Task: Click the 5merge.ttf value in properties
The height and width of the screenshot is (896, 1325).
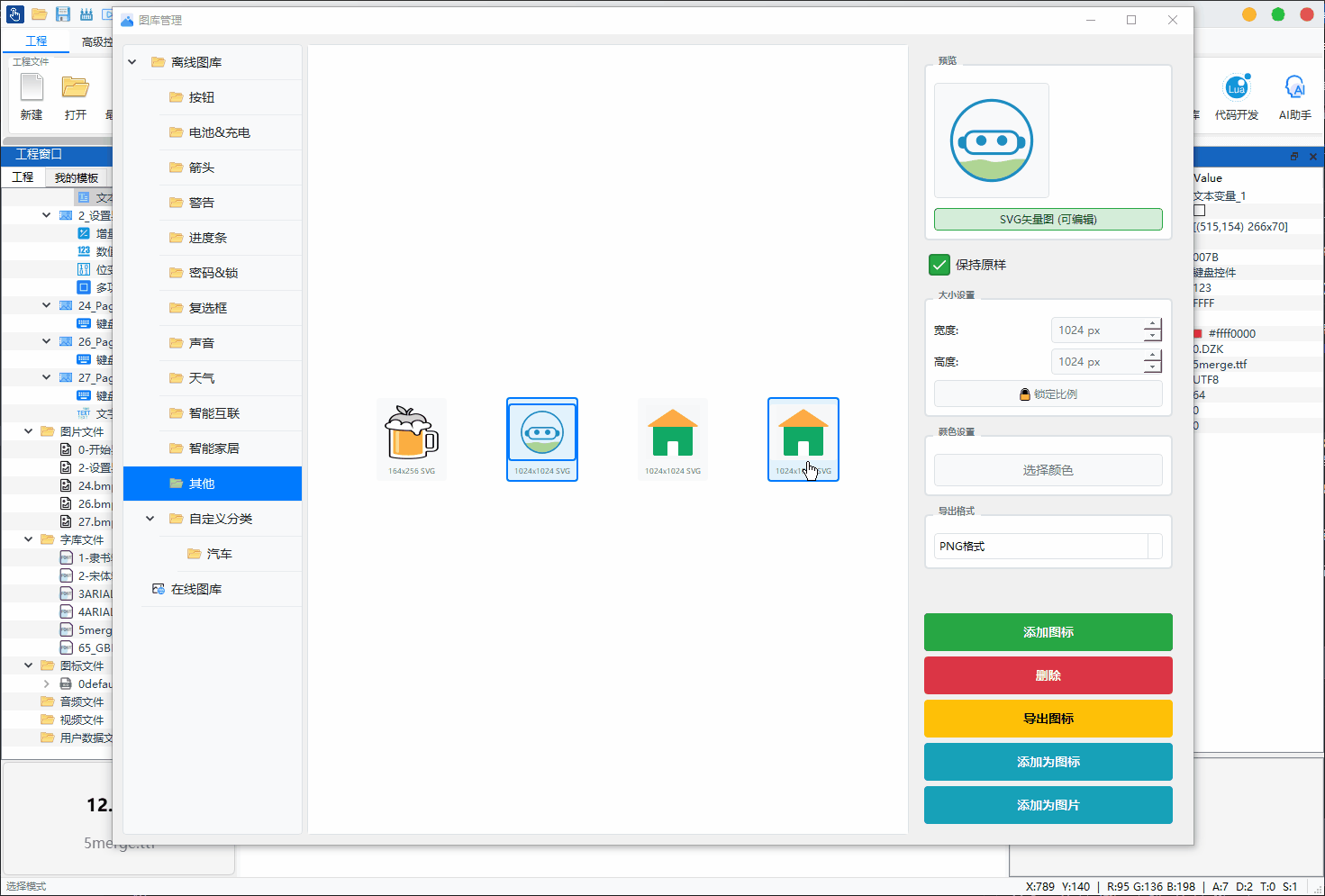Action: point(1221,365)
